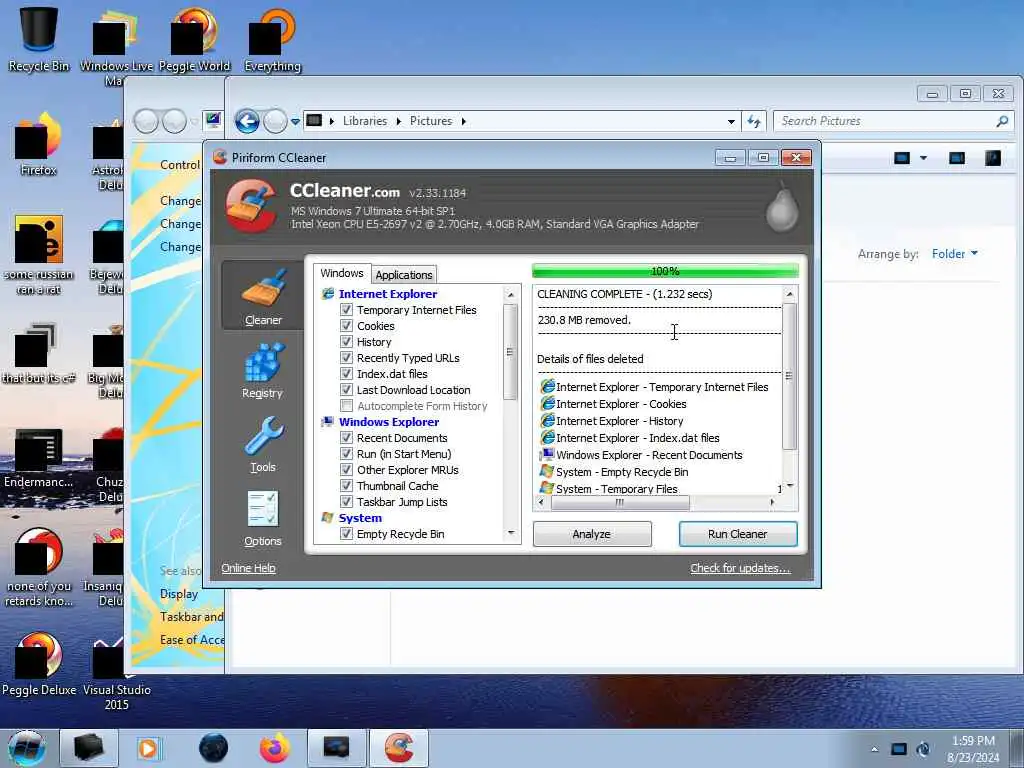
Task: Click the Back arrow in Pictures explorer window
Action: [x=247, y=121]
